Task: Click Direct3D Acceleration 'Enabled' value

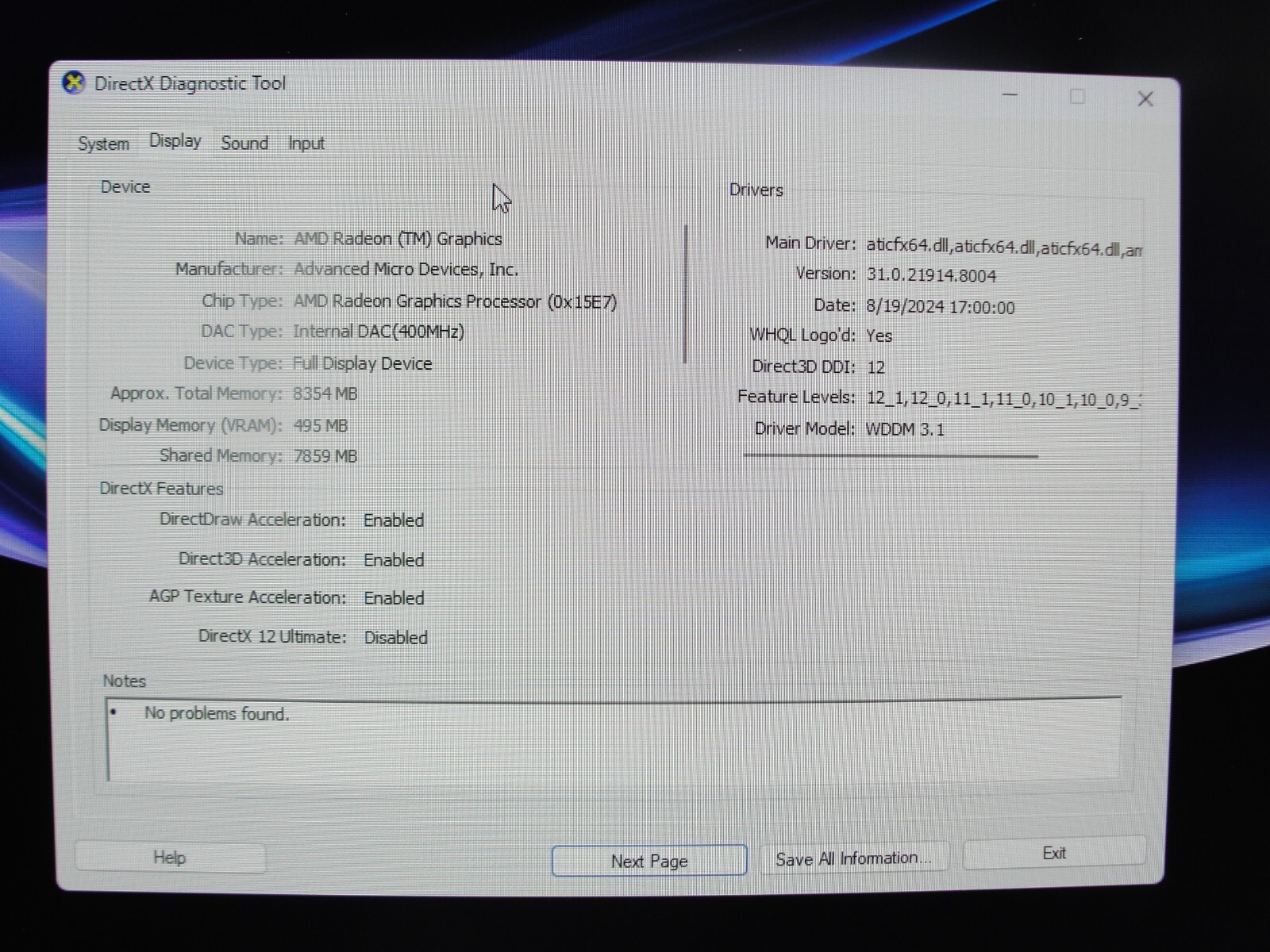Action: point(394,560)
